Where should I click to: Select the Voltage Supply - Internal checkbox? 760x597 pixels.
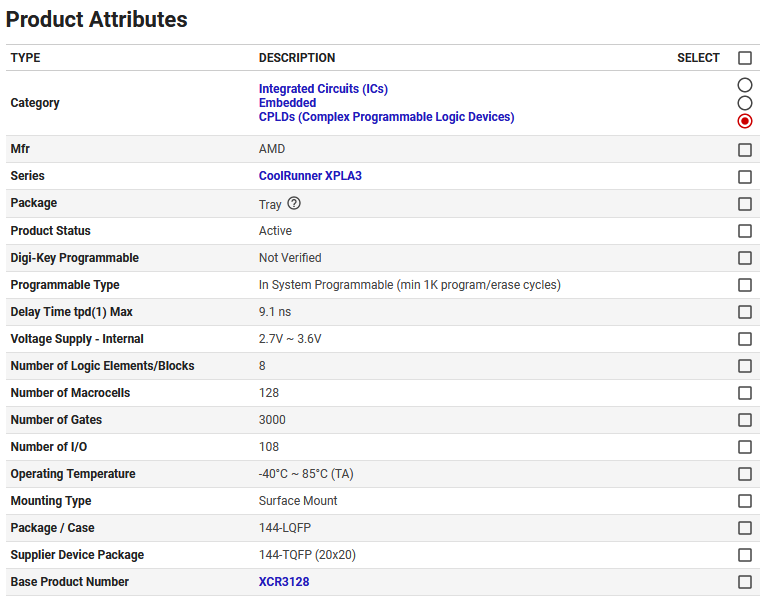(744, 339)
